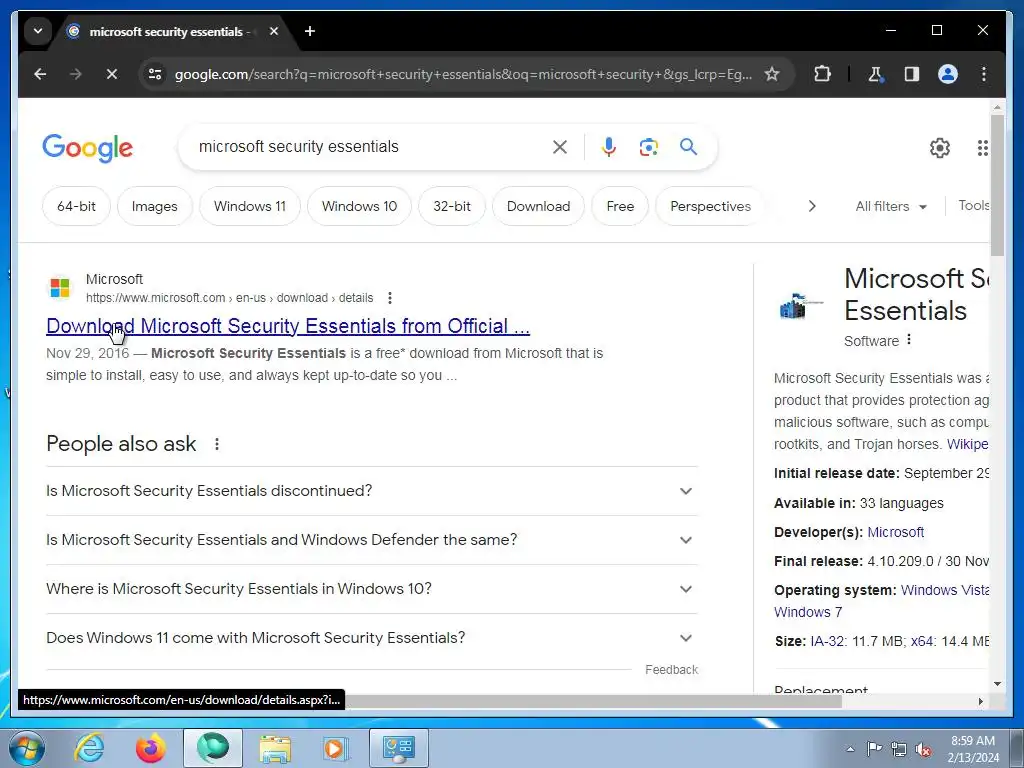Open People also ask options menu
1024x768 pixels.
(217, 445)
